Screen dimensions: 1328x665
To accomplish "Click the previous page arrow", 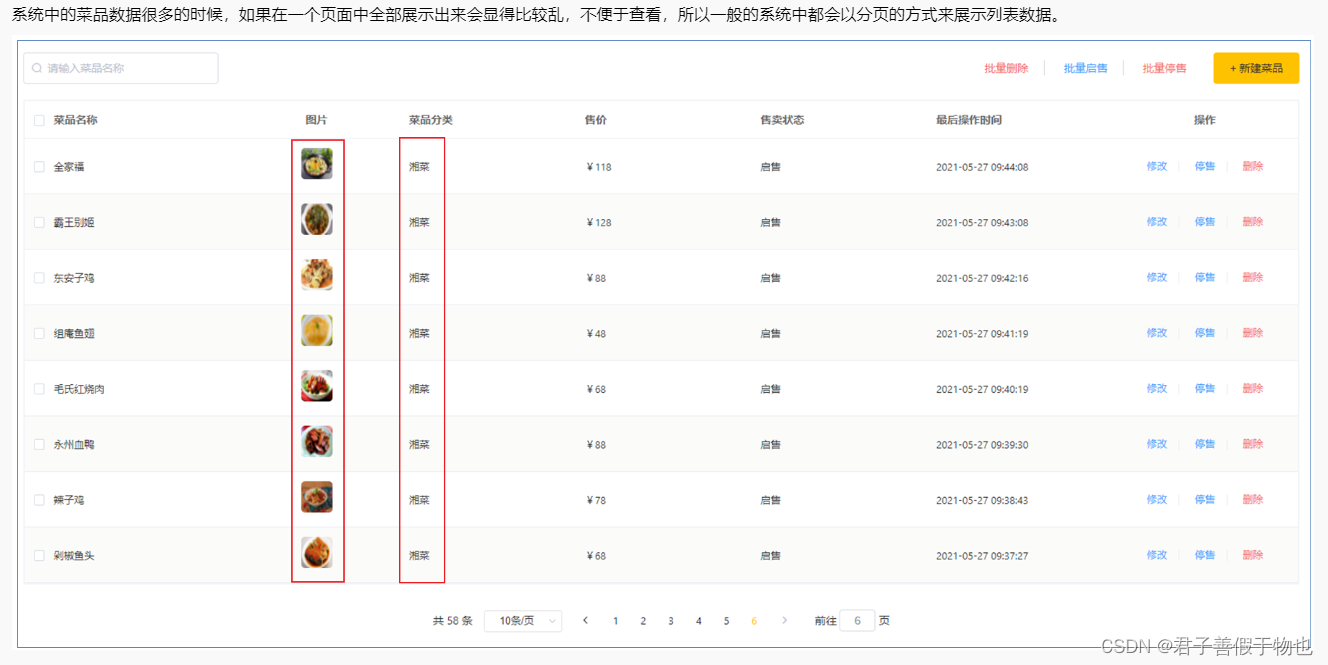I will tap(585, 620).
